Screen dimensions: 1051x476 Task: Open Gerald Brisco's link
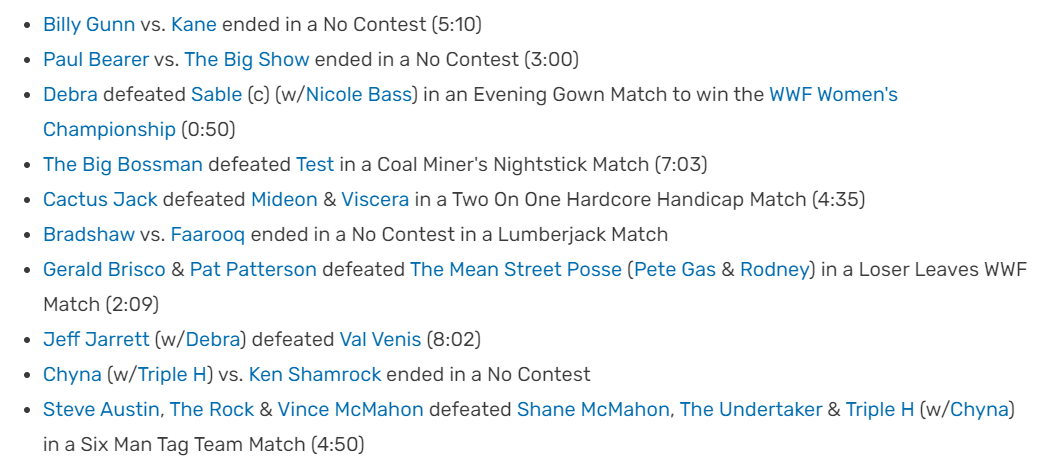[x=104, y=270]
